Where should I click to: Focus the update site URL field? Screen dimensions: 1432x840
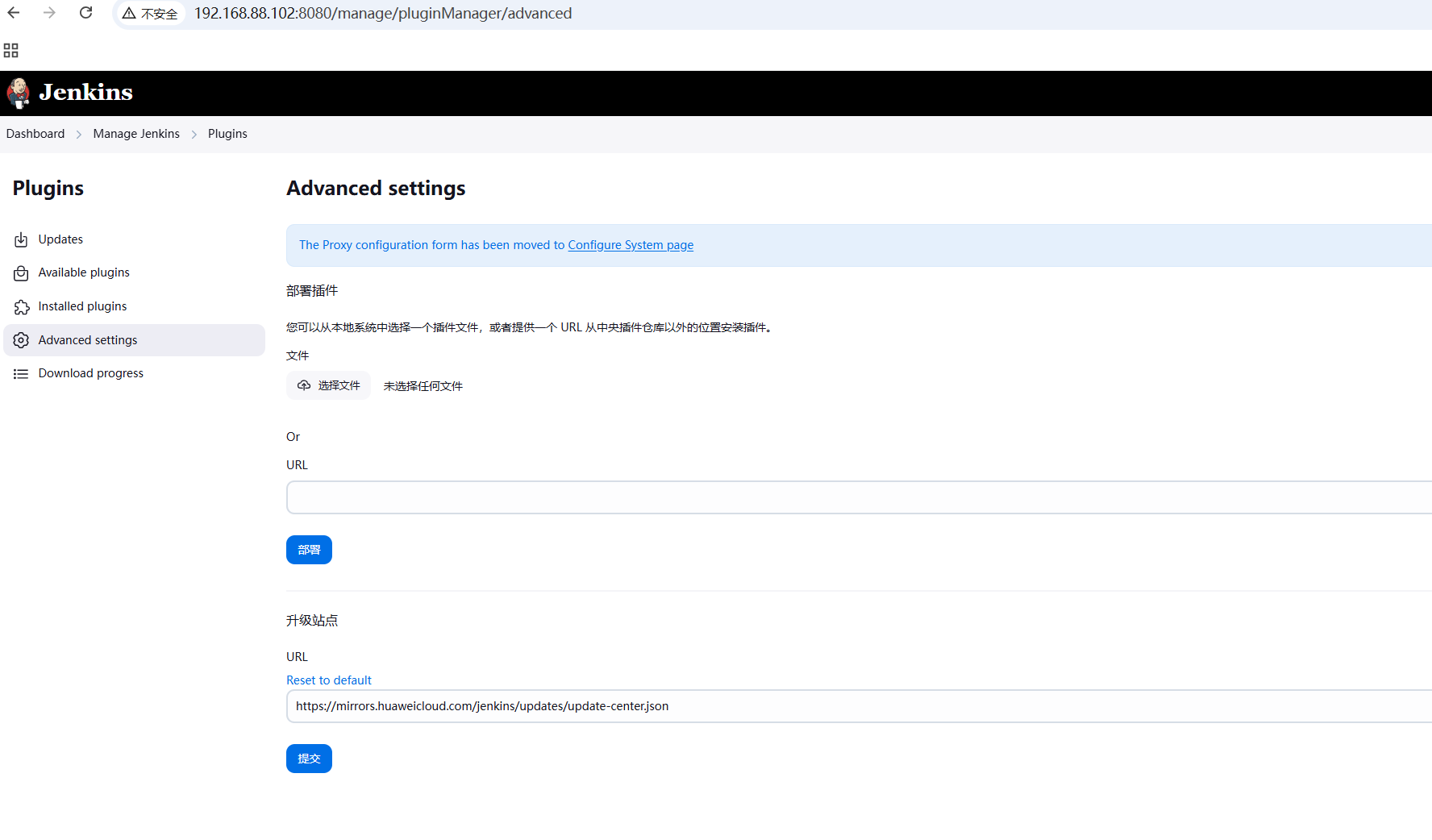pyautogui.click(x=859, y=706)
